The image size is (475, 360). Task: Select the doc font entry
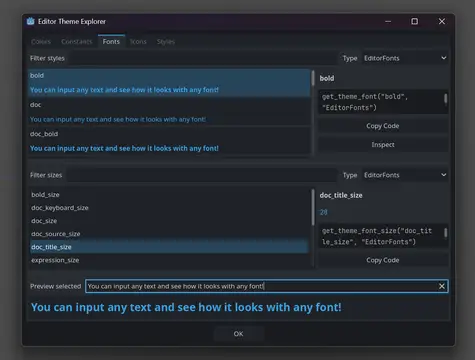(x=169, y=112)
